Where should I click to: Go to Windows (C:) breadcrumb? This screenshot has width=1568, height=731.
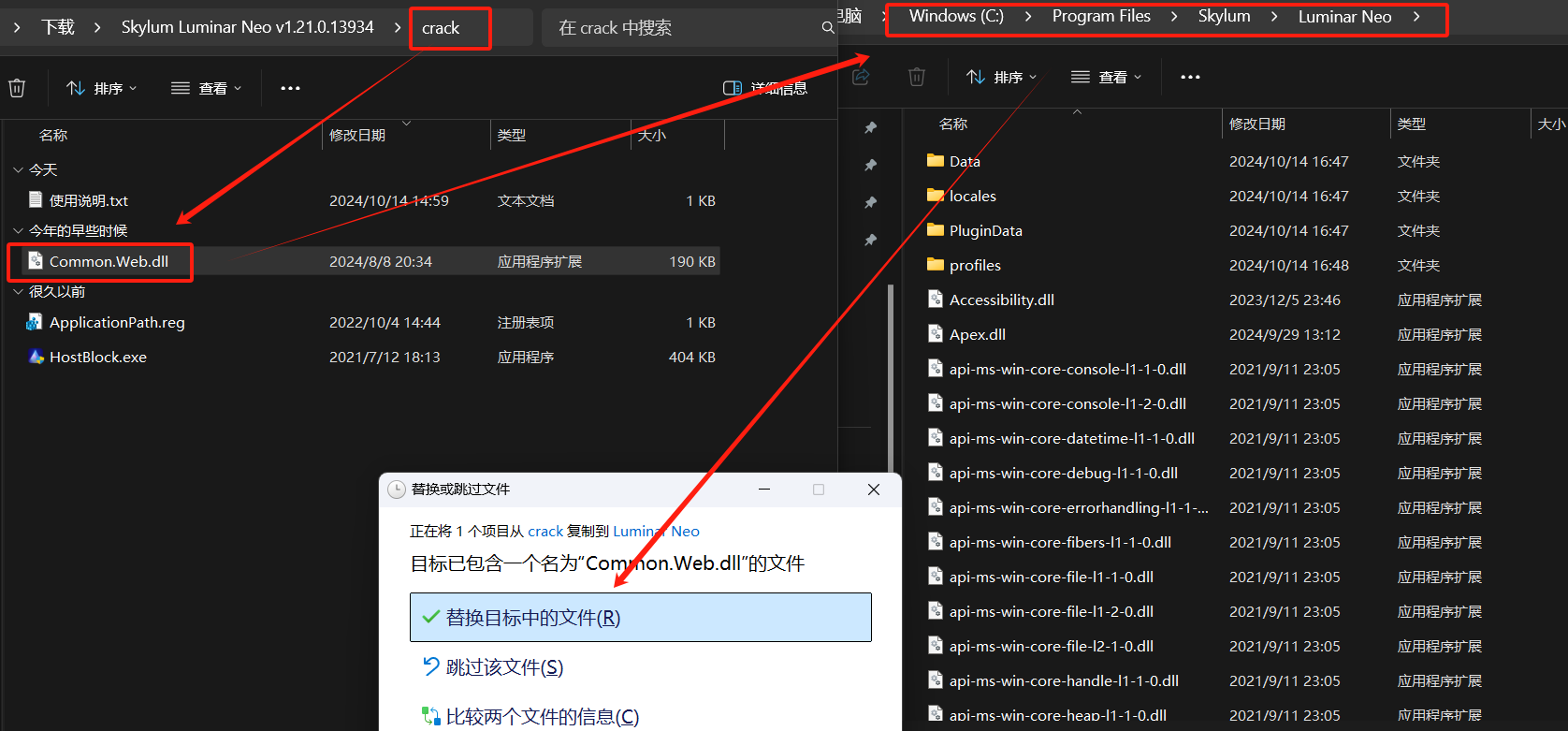956,16
